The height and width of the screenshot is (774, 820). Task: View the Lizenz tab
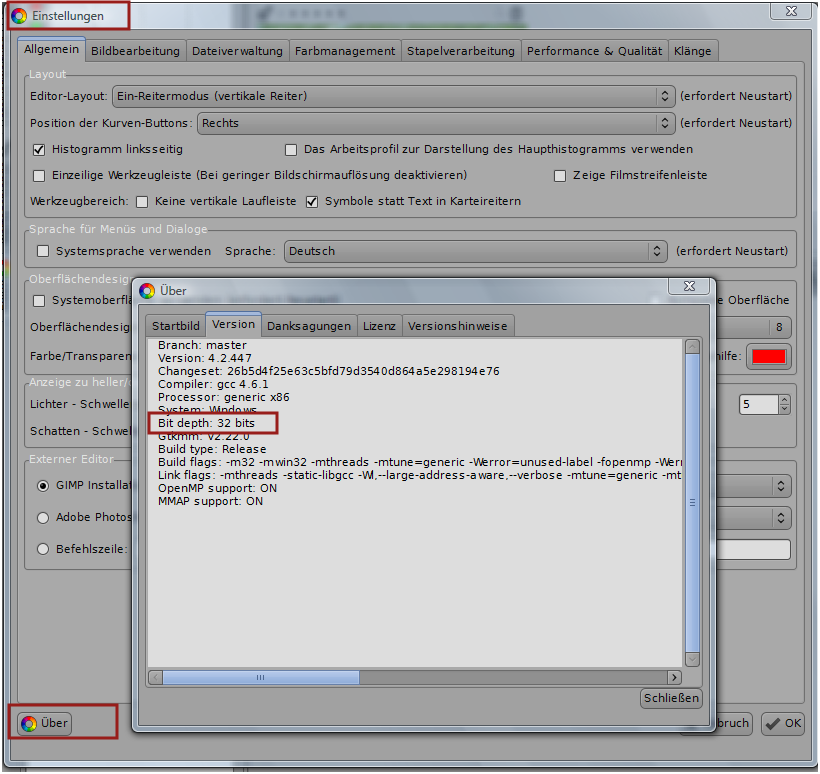(379, 326)
